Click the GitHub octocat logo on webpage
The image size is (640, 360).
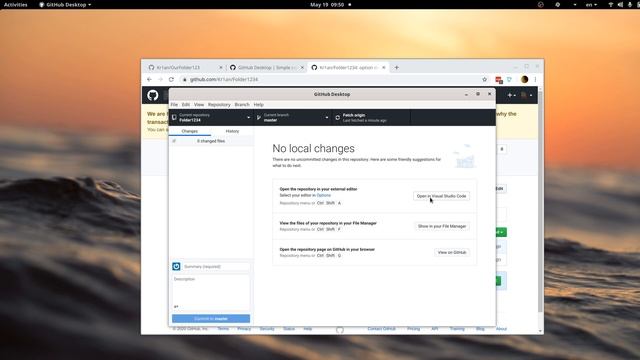coord(153,96)
